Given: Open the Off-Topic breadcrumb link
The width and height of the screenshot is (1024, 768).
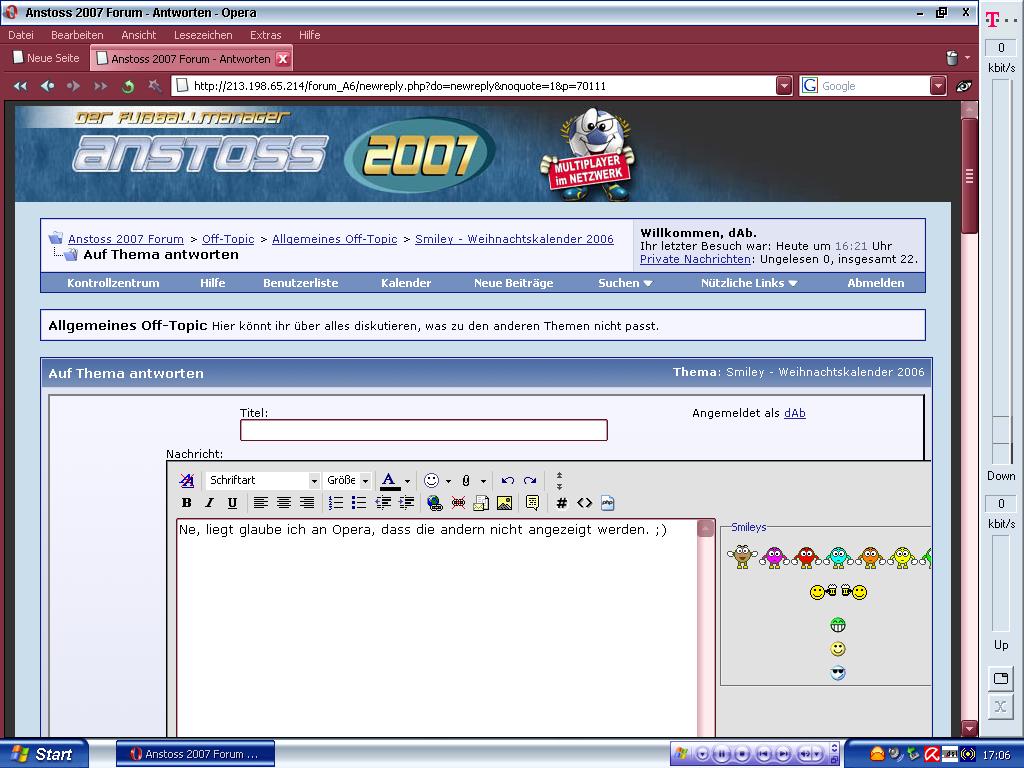Looking at the screenshot, I should pyautogui.click(x=228, y=239).
